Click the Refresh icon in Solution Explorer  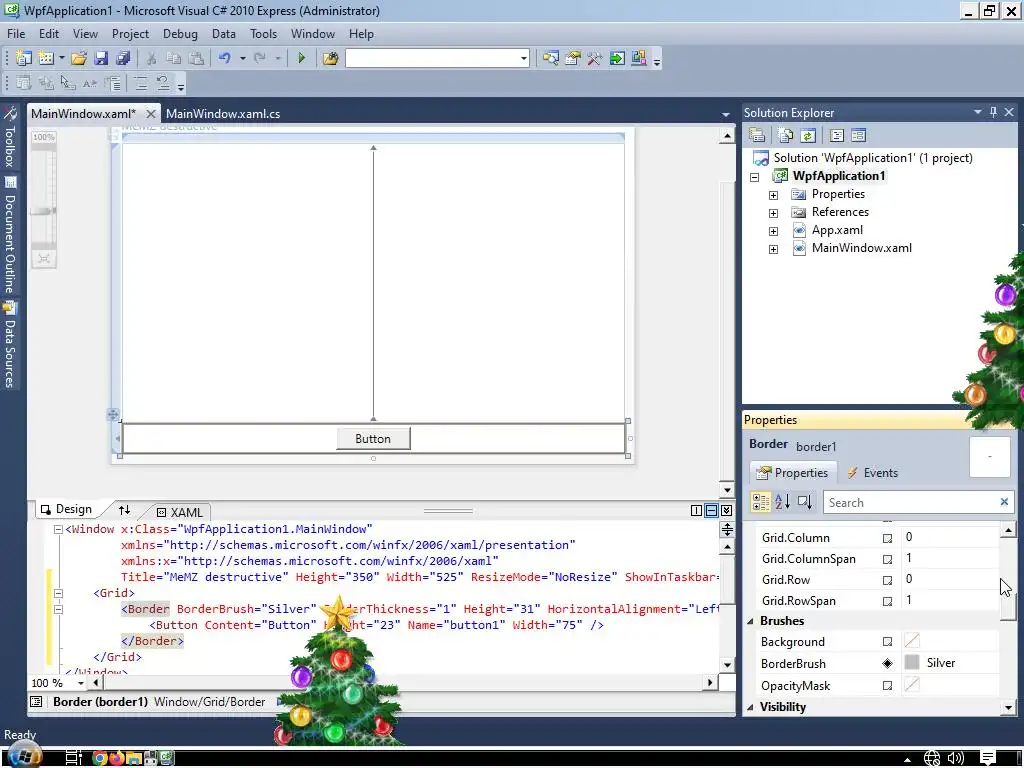[x=808, y=135]
